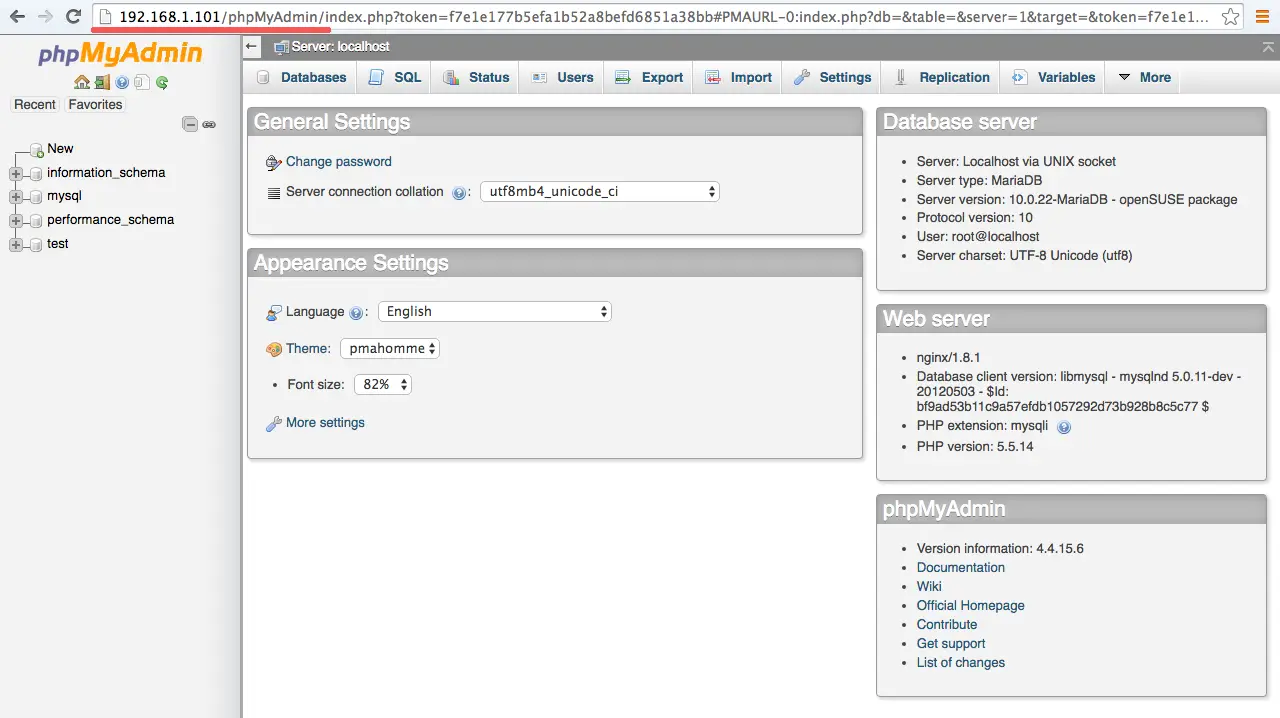Click the bookmark star in address bar
The width and height of the screenshot is (1280, 718).
point(1231,16)
